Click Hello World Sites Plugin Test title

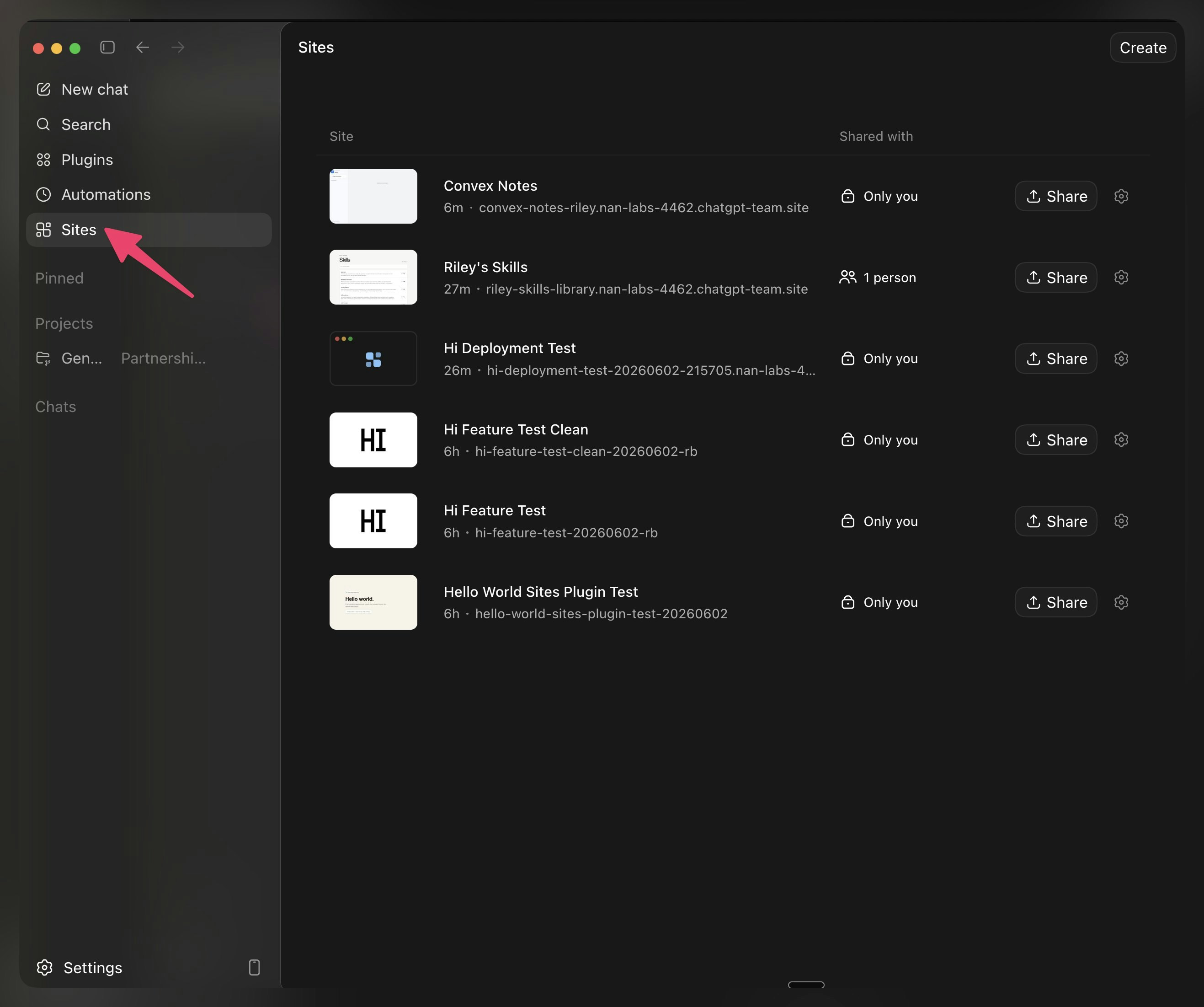(x=541, y=592)
